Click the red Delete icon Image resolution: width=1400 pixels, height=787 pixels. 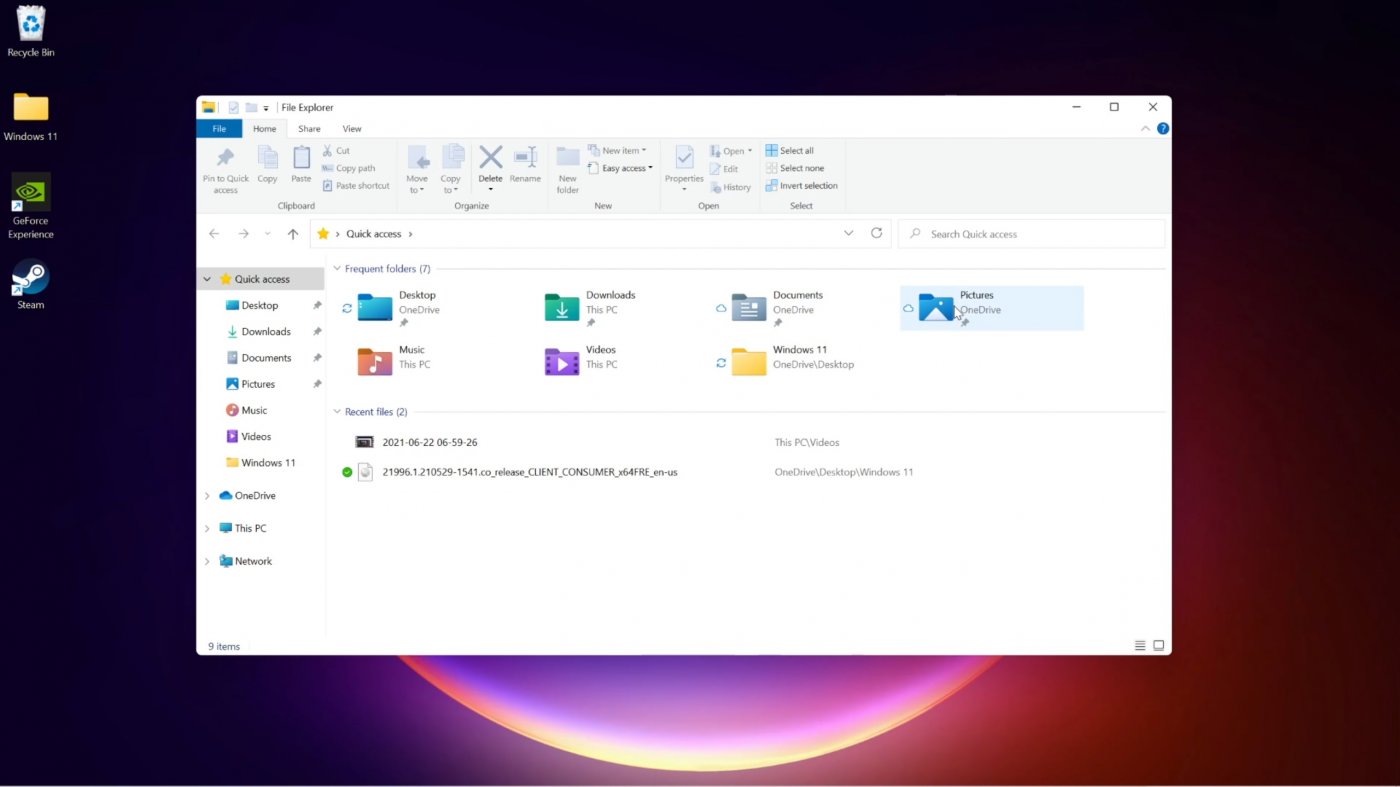[490, 157]
